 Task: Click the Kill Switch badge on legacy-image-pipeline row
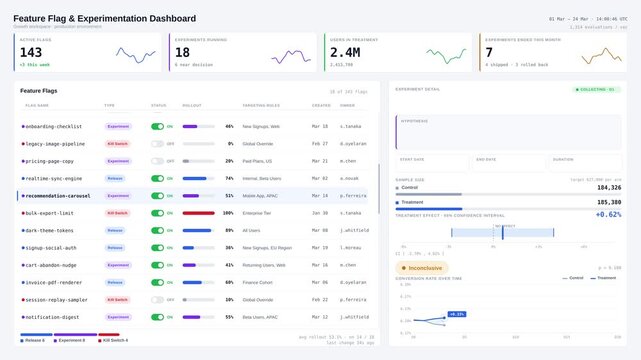click(118, 144)
